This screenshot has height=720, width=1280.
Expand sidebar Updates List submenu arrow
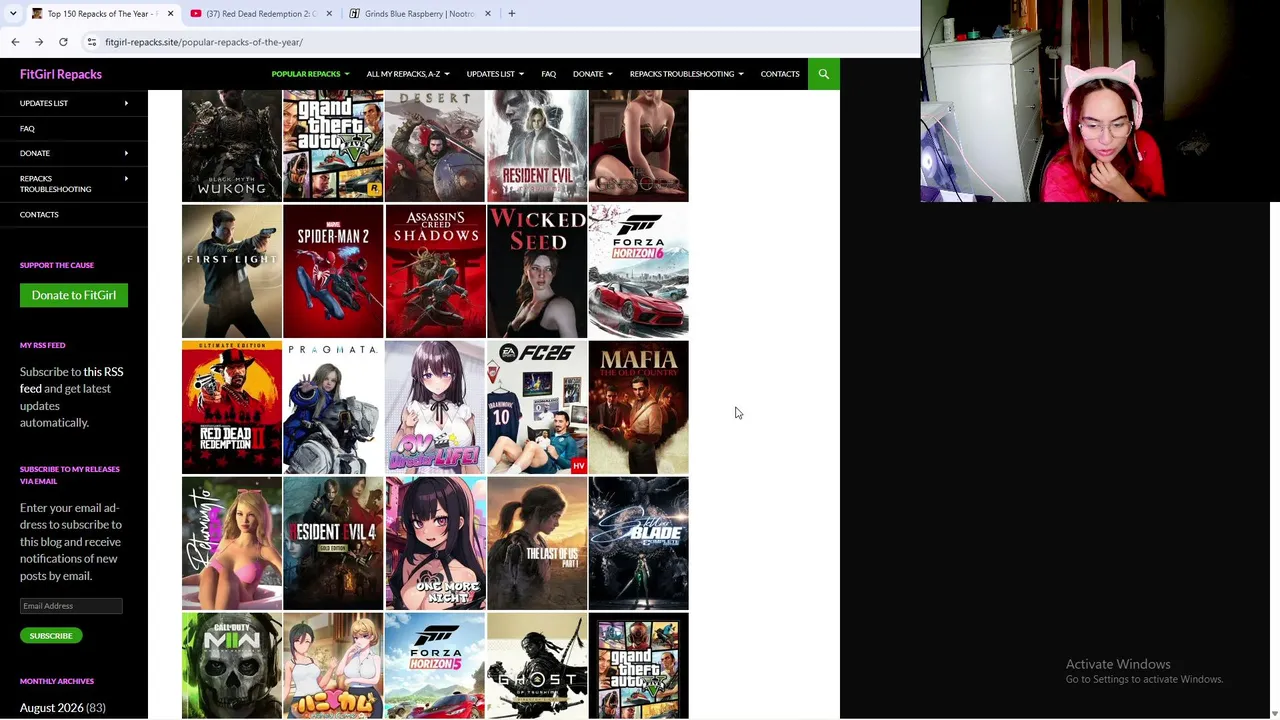126,103
